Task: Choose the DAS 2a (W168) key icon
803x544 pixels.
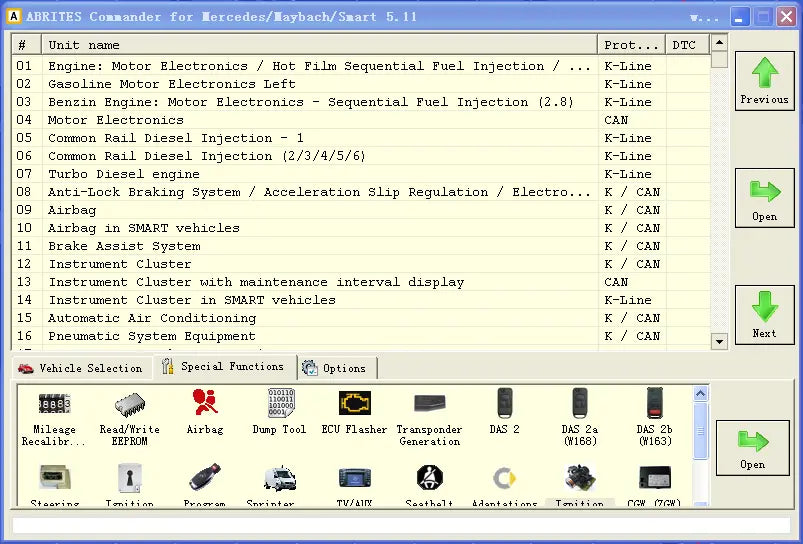Action: coord(579,403)
